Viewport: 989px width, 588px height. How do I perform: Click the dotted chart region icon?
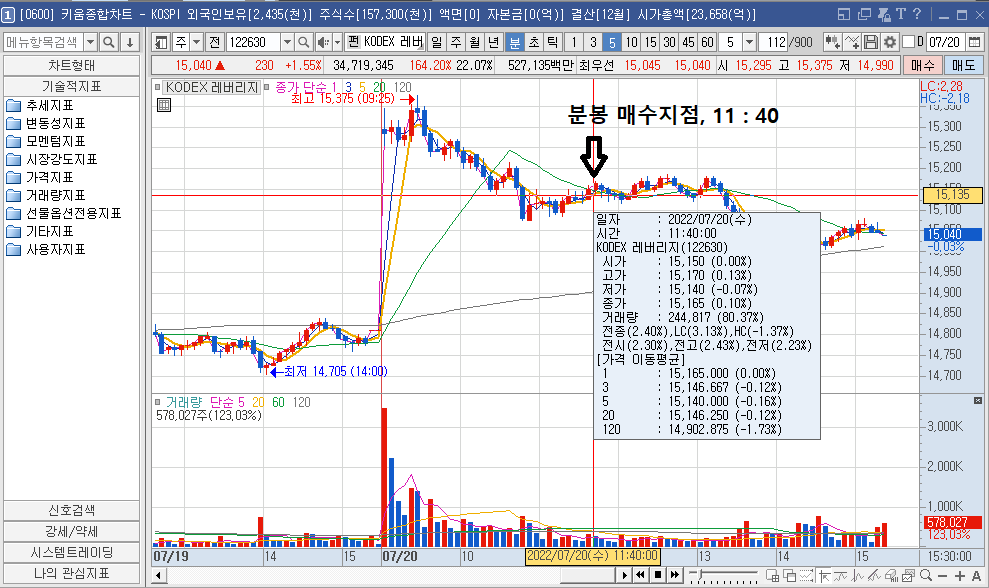(x=806, y=575)
